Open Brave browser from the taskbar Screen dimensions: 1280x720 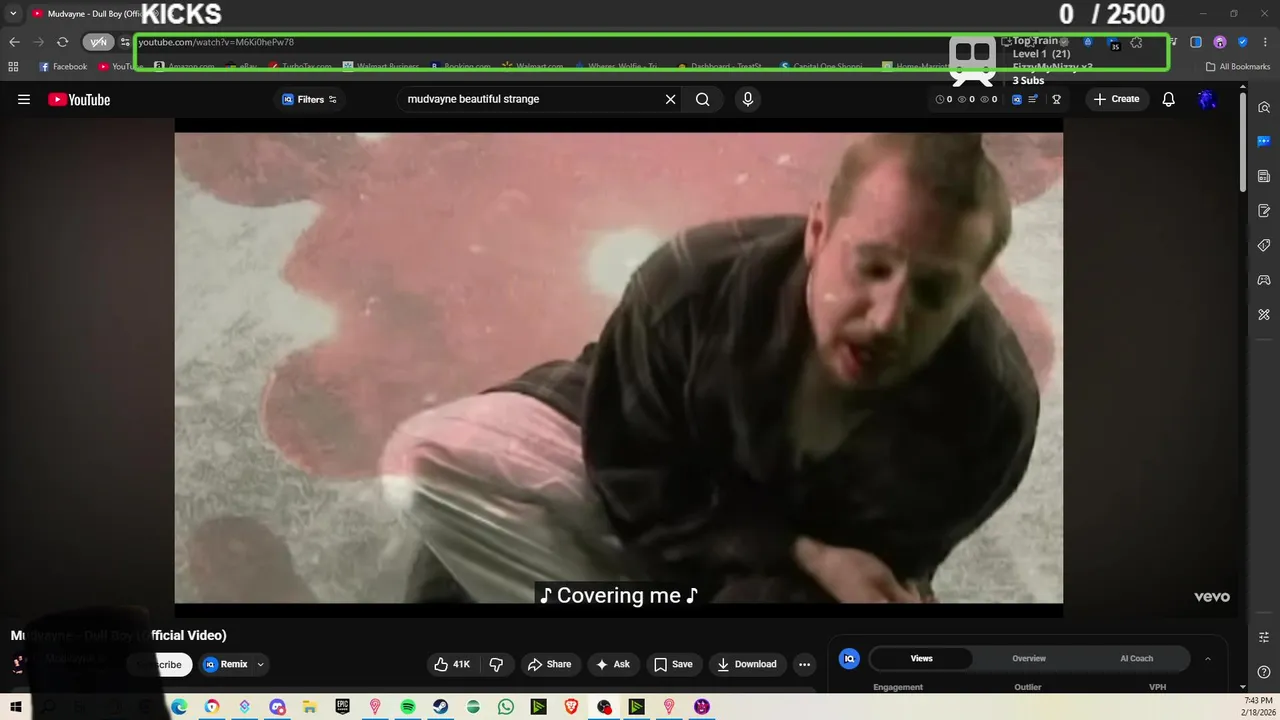click(x=571, y=707)
